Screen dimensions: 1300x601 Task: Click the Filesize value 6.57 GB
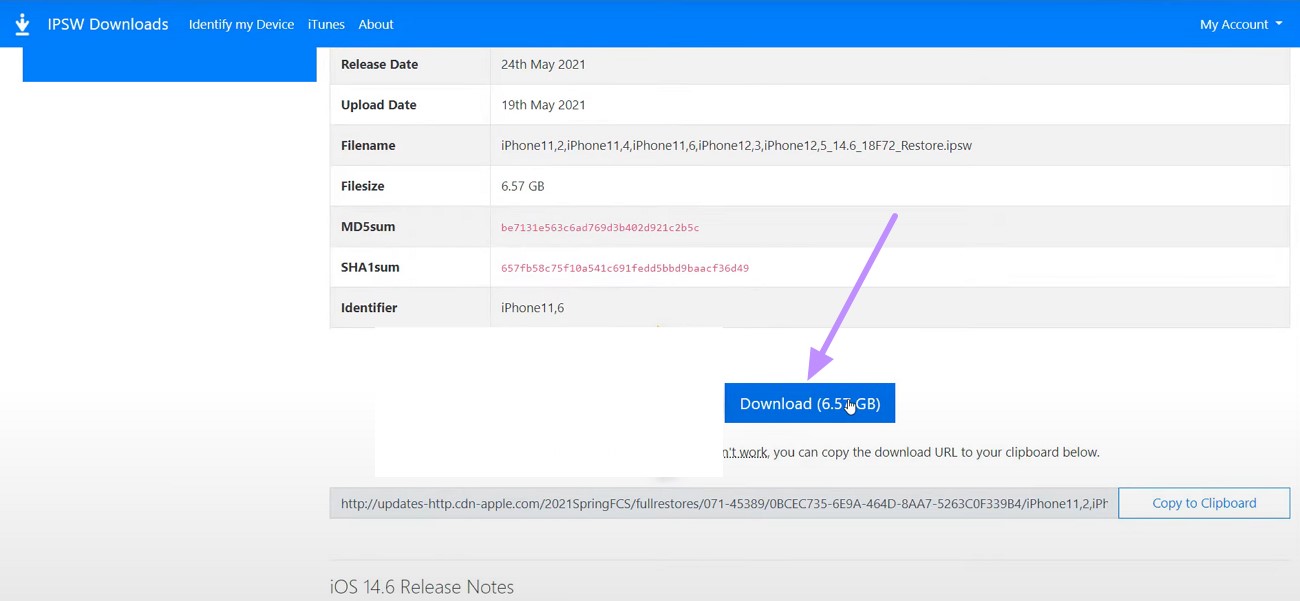[523, 186]
